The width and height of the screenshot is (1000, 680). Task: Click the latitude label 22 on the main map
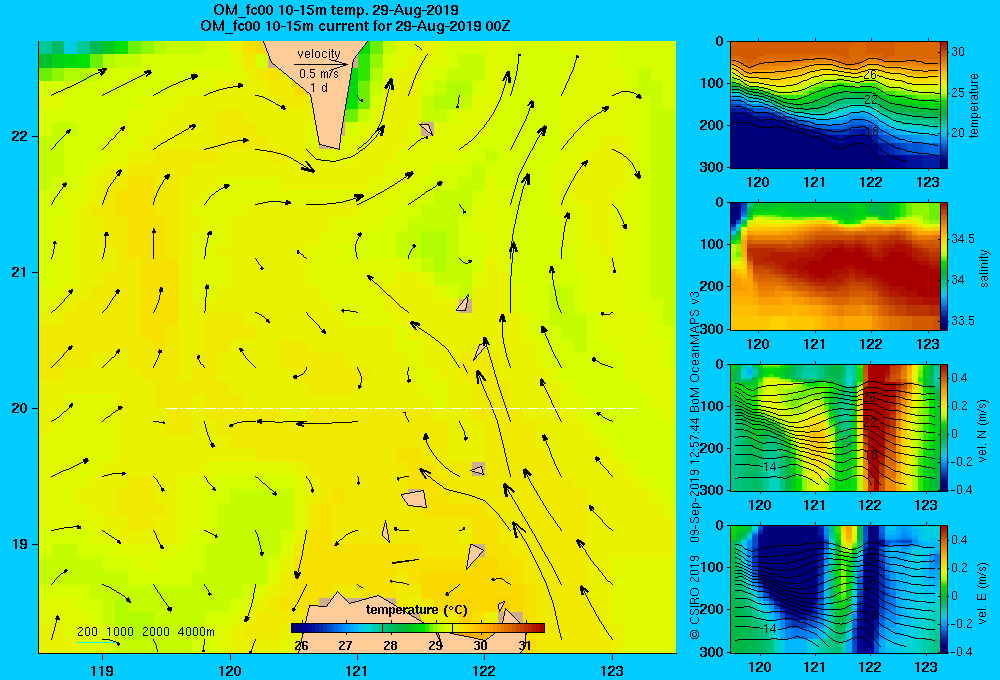click(x=19, y=137)
